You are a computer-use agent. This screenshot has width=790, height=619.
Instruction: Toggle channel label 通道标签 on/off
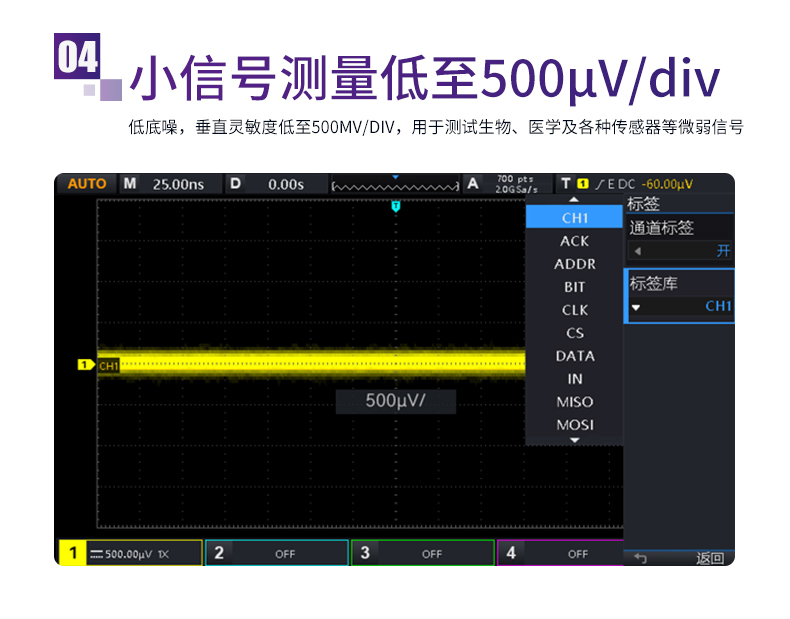point(680,239)
